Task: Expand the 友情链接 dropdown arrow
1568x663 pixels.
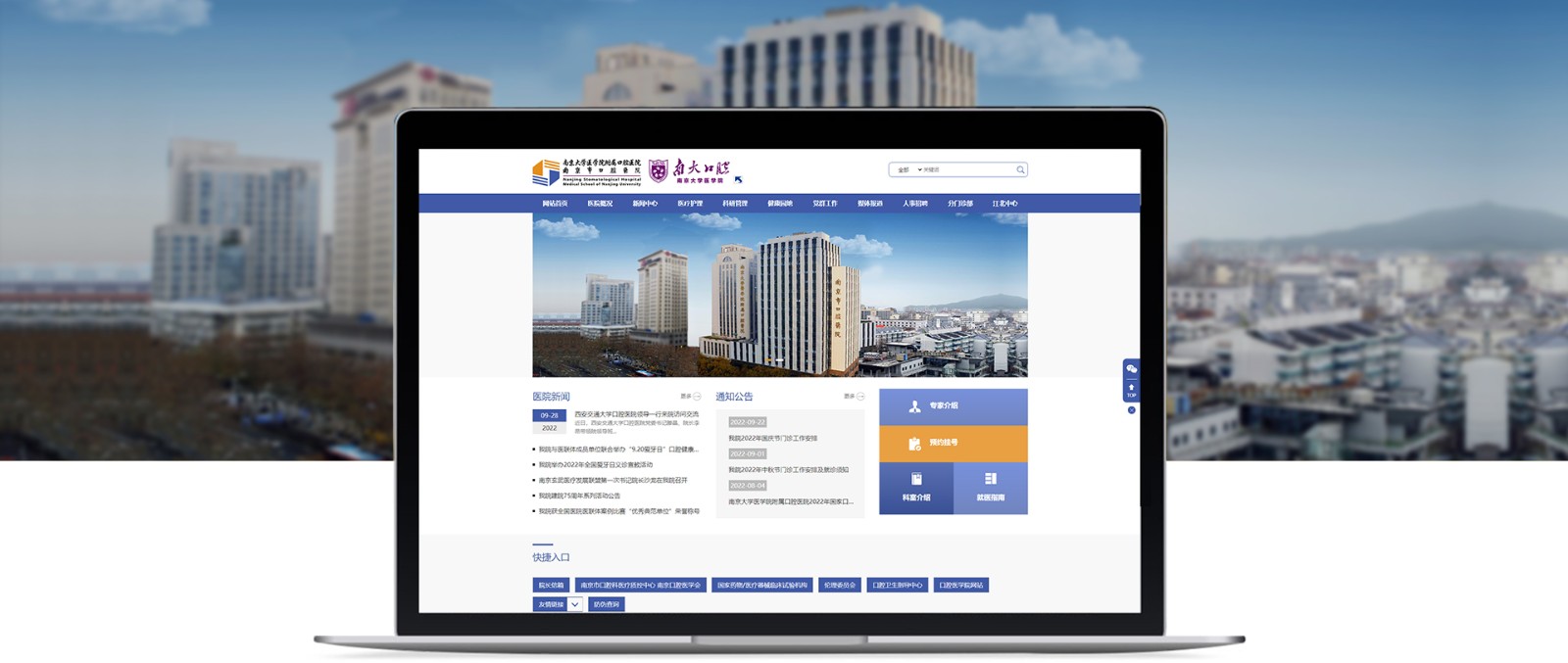Action: (x=575, y=604)
